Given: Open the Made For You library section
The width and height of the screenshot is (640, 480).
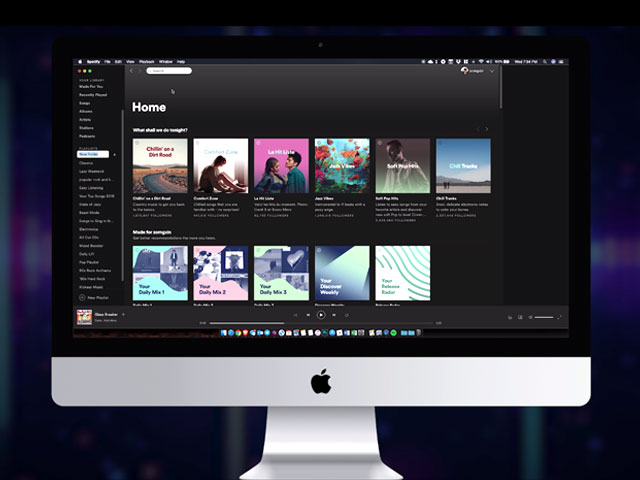Looking at the screenshot, I should tap(91, 87).
